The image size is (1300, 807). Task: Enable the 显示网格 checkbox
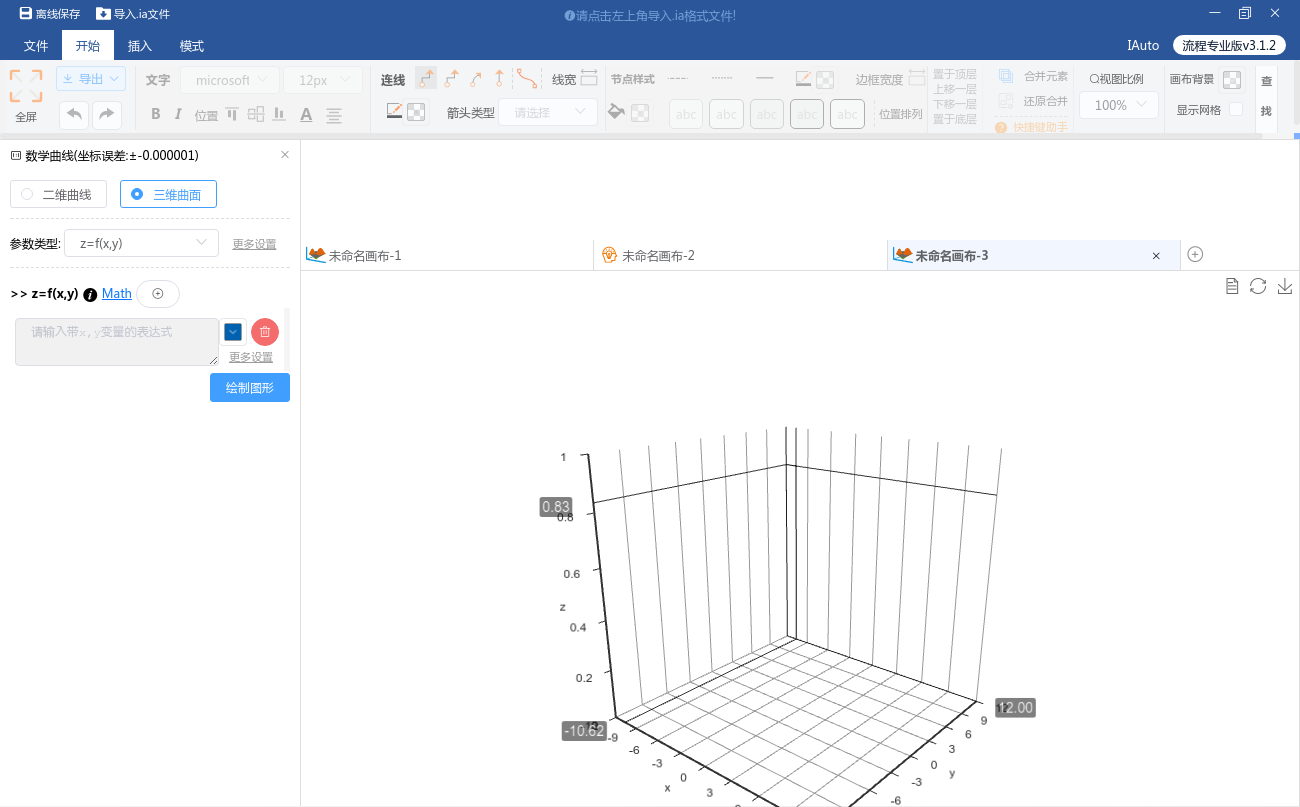(x=1236, y=109)
